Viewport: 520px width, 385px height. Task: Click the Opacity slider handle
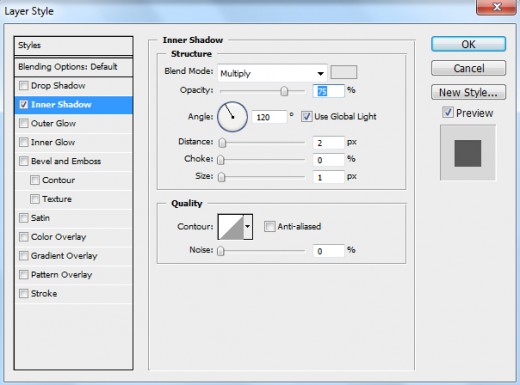pyautogui.click(x=284, y=91)
